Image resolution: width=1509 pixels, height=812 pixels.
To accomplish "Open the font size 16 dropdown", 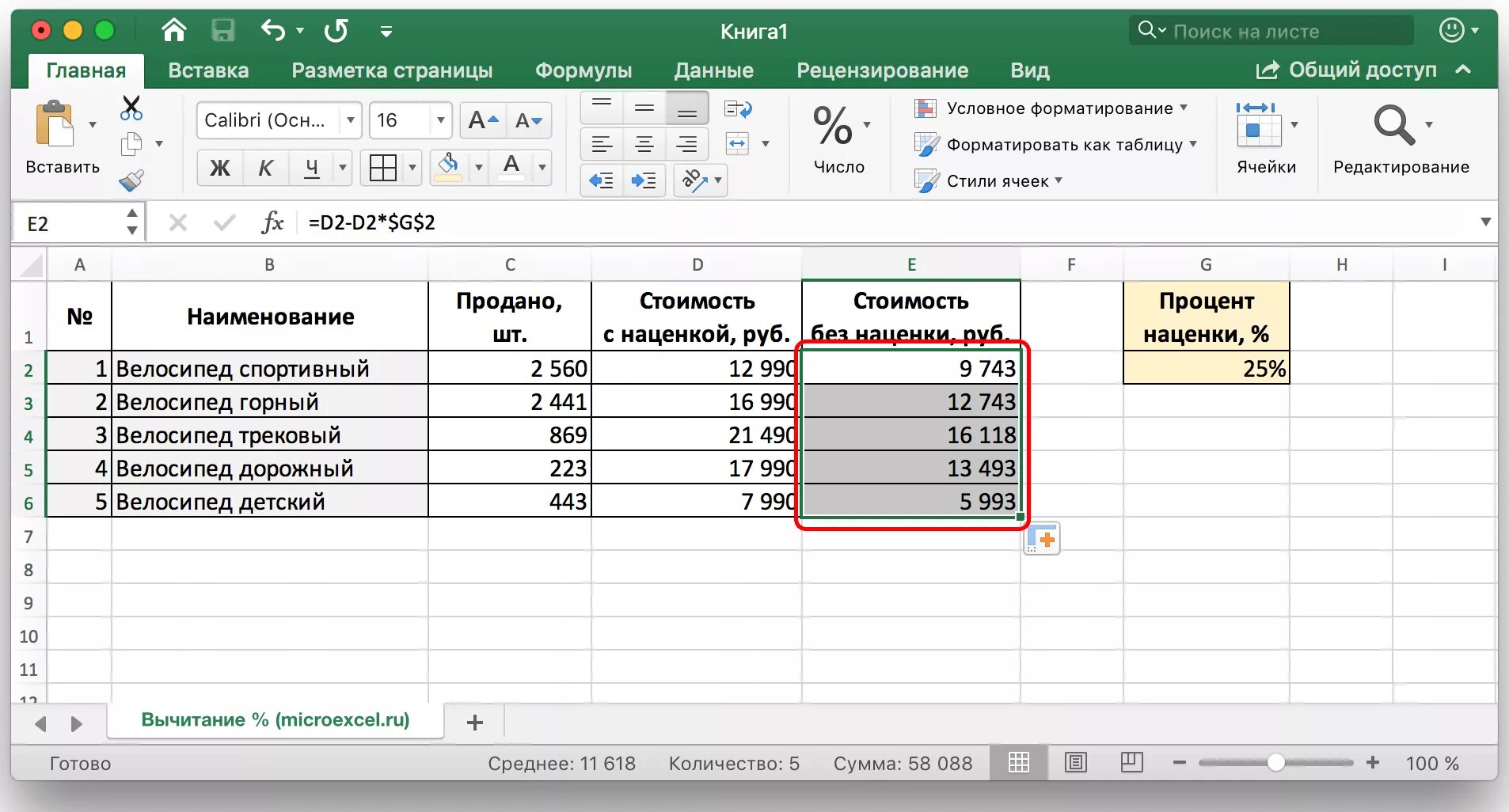I will click(441, 120).
